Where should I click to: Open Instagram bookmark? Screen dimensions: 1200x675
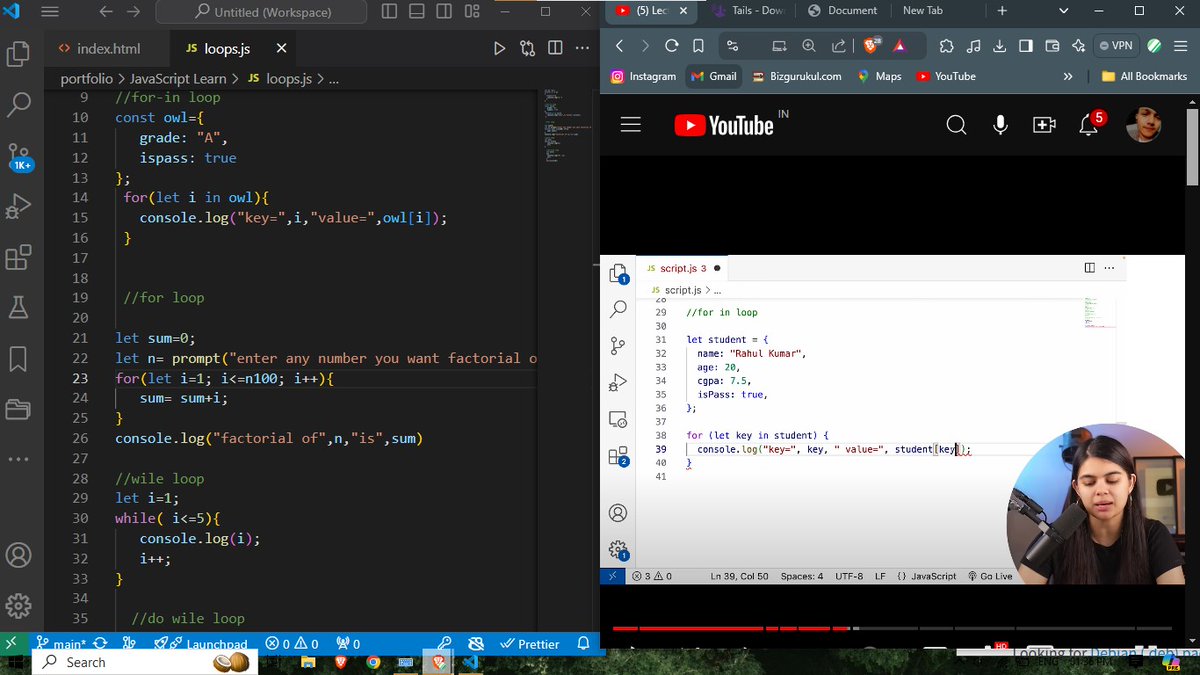click(x=643, y=76)
